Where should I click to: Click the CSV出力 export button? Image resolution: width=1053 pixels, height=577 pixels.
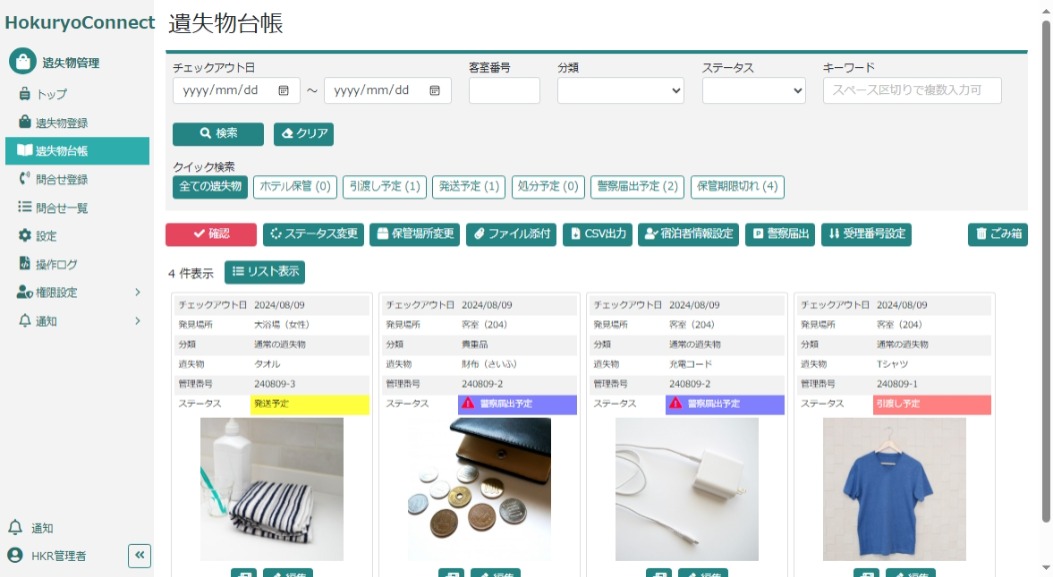tap(597, 234)
